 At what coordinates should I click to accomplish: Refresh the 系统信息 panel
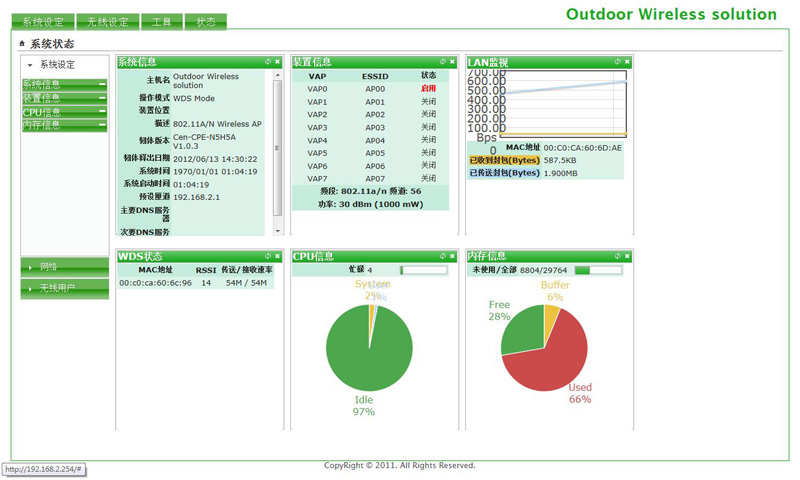coord(268,62)
